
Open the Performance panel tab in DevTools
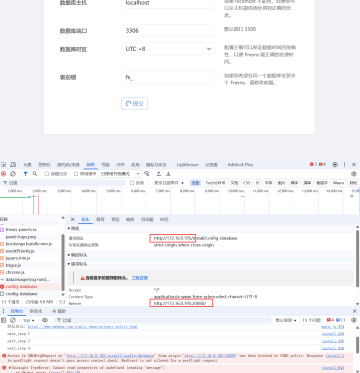(x=105, y=165)
